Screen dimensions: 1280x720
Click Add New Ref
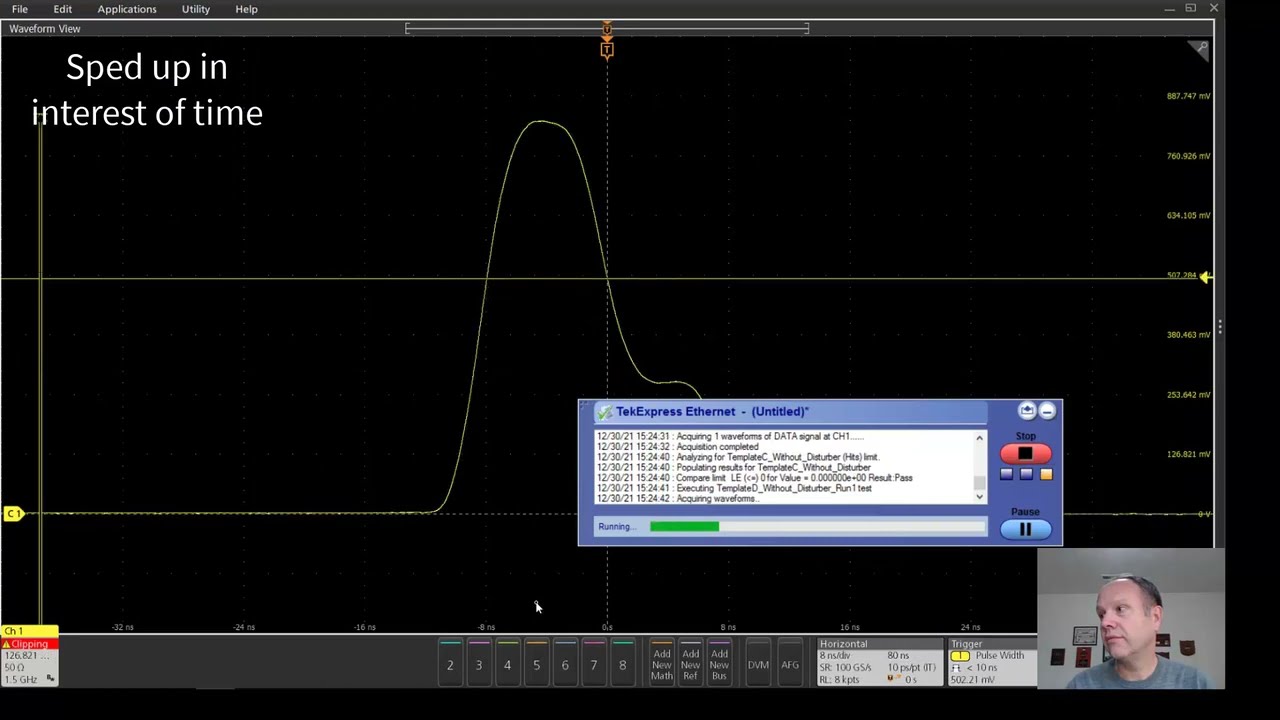tap(690, 664)
